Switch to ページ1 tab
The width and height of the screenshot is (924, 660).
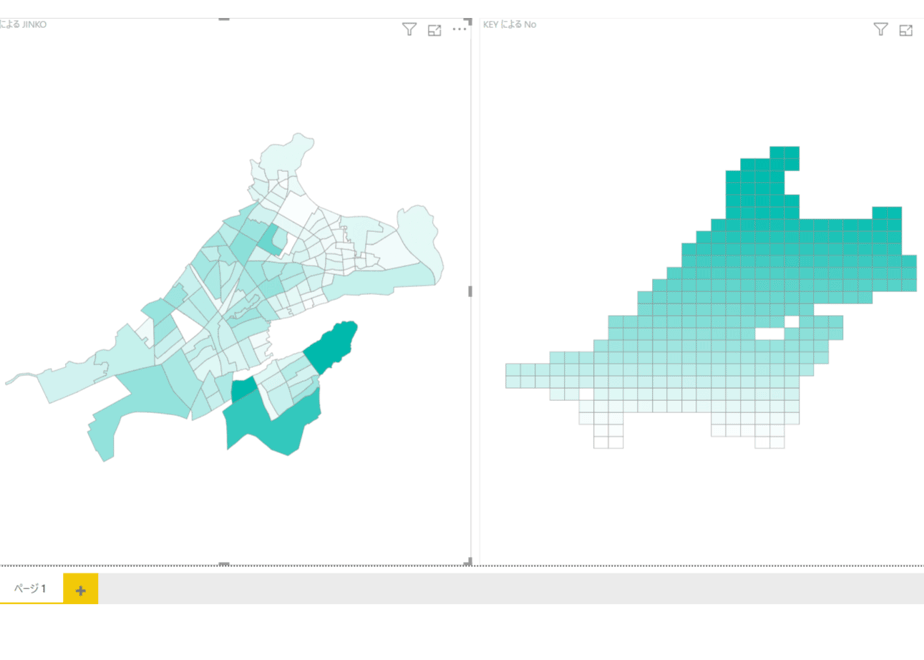pyautogui.click(x=31, y=588)
